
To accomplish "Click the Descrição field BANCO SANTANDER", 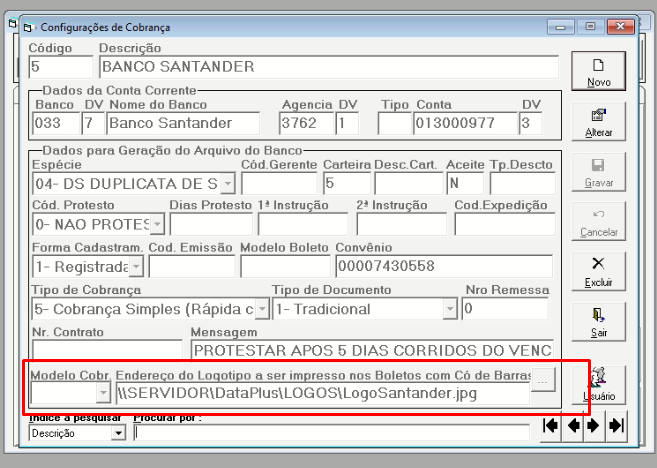I will 329,67.
